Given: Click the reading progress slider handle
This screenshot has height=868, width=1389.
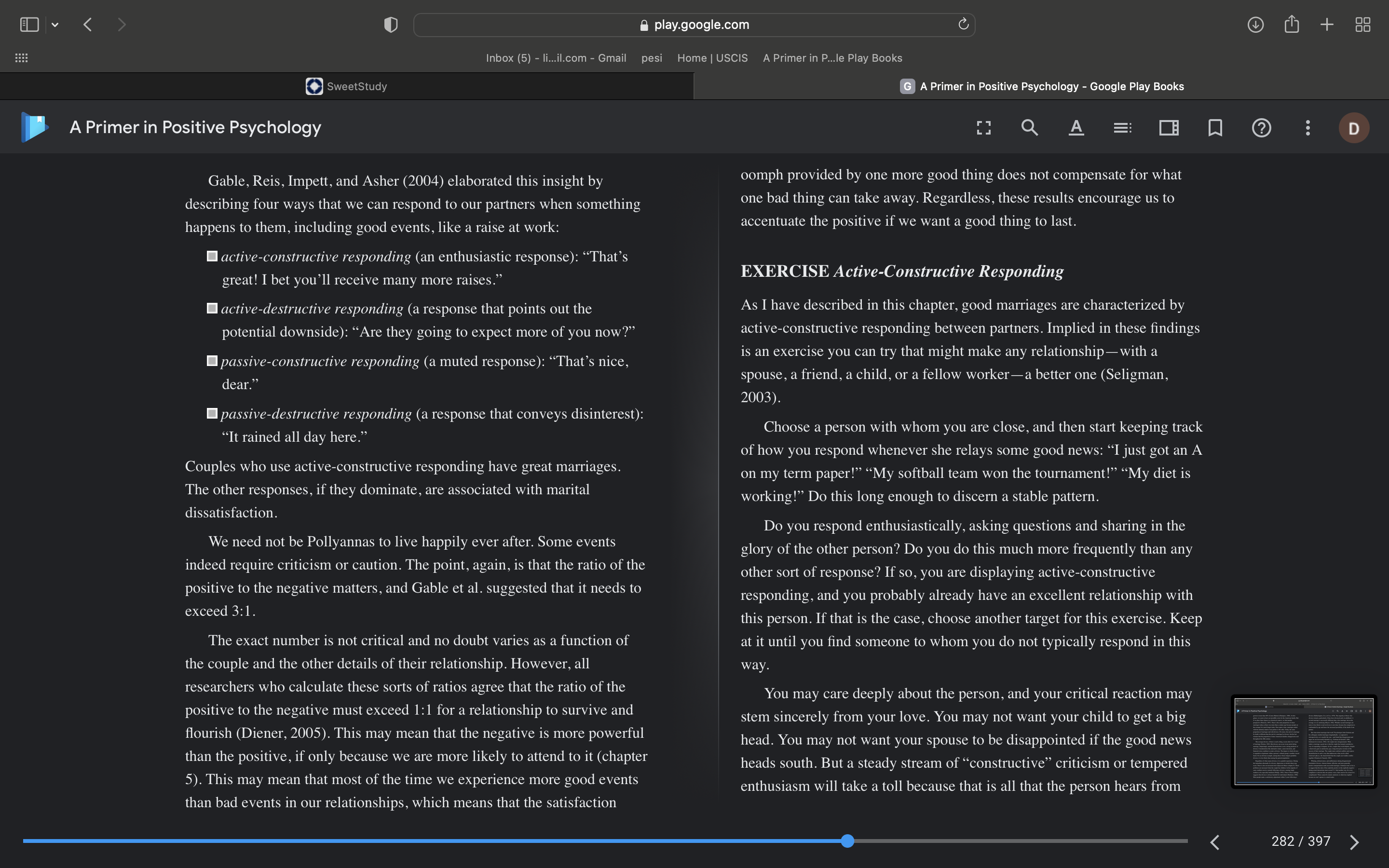Looking at the screenshot, I should (x=848, y=841).
